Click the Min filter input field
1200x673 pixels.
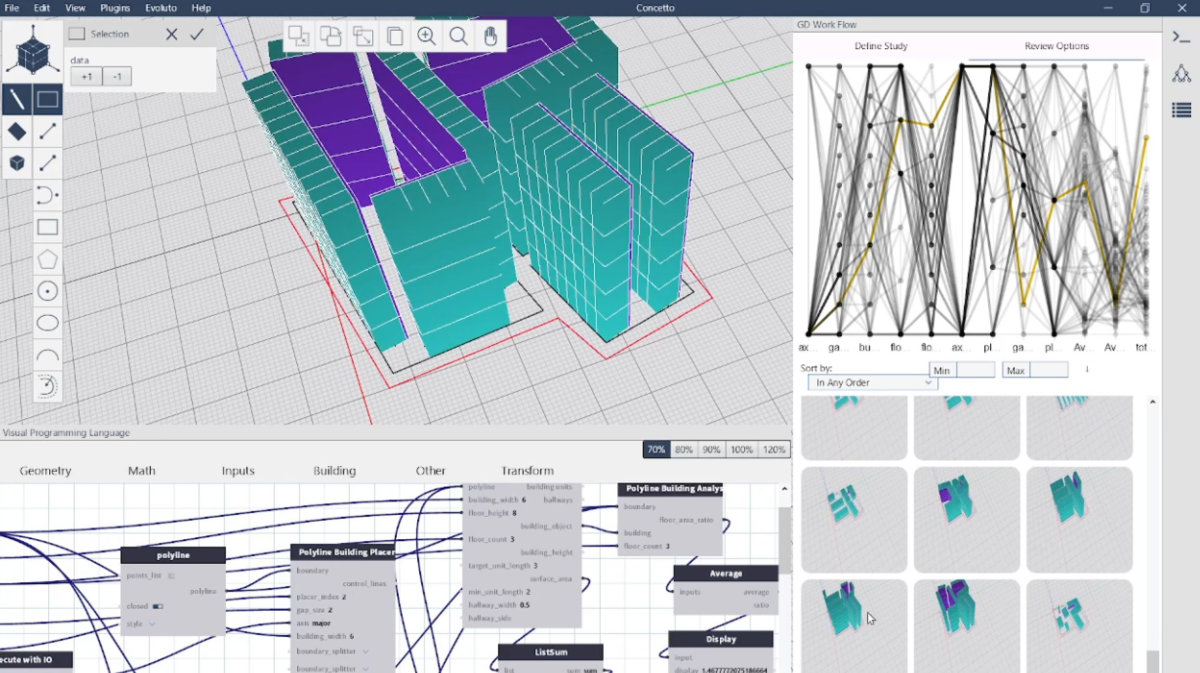point(975,370)
